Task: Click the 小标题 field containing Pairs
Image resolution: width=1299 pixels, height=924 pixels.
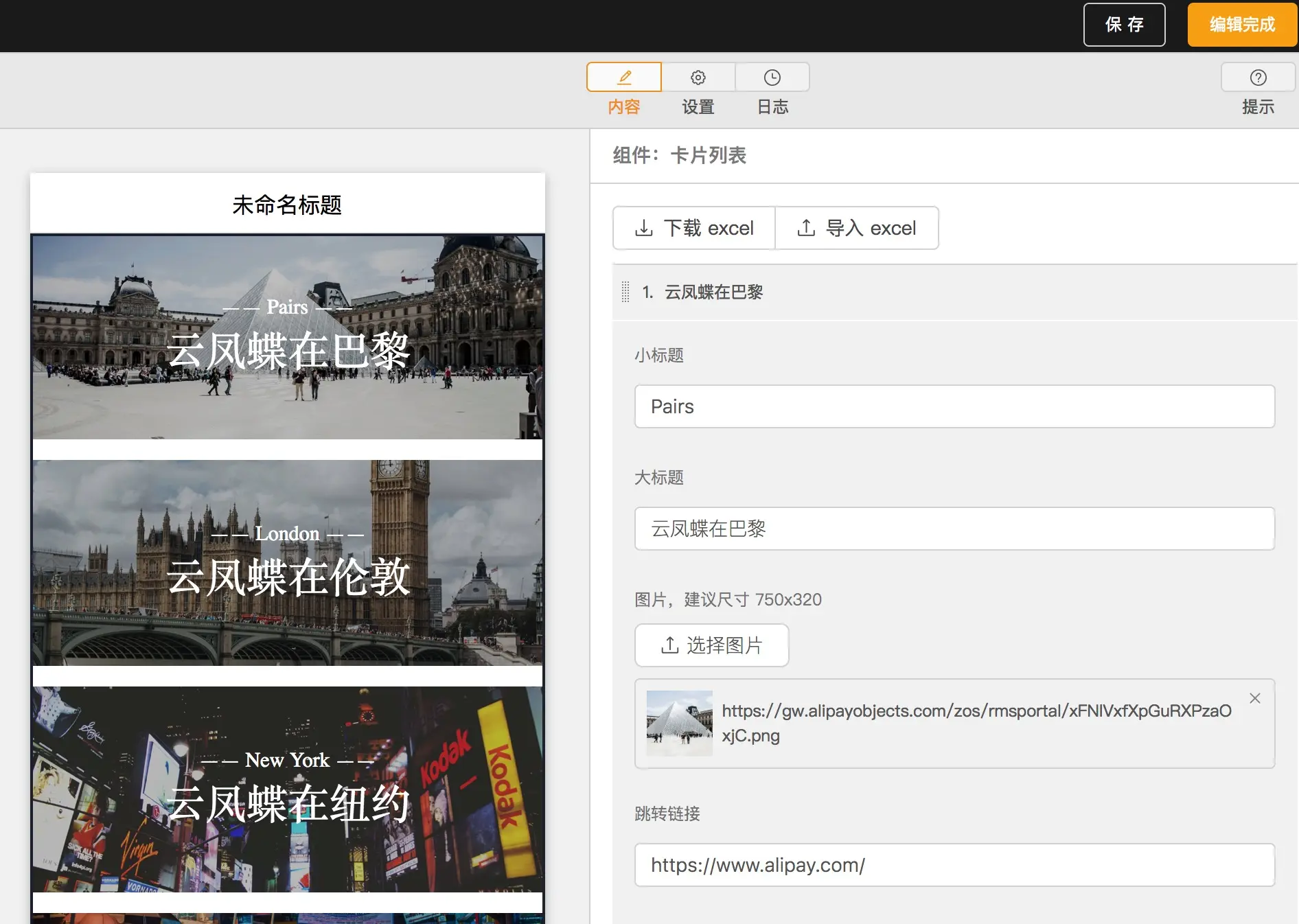Action: point(954,406)
